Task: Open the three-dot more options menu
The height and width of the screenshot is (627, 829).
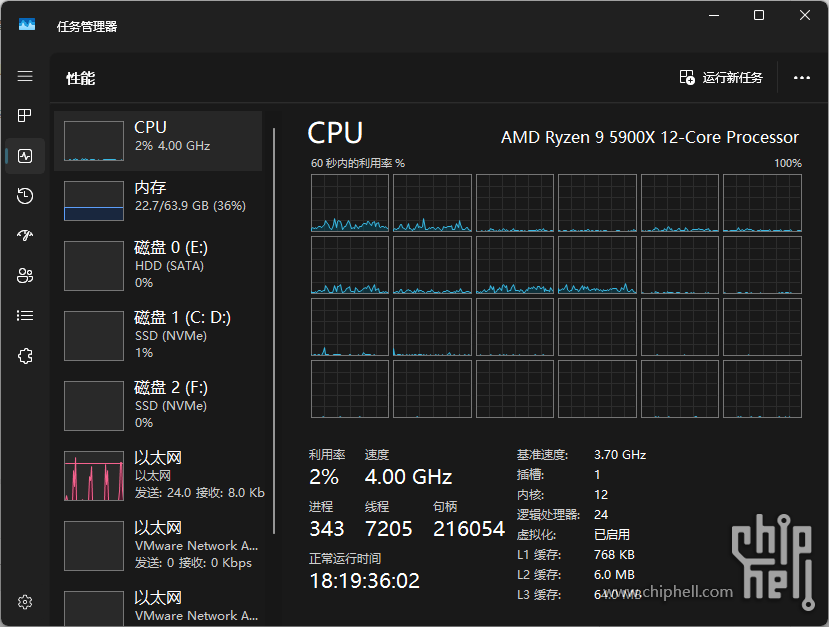Action: coord(801,78)
